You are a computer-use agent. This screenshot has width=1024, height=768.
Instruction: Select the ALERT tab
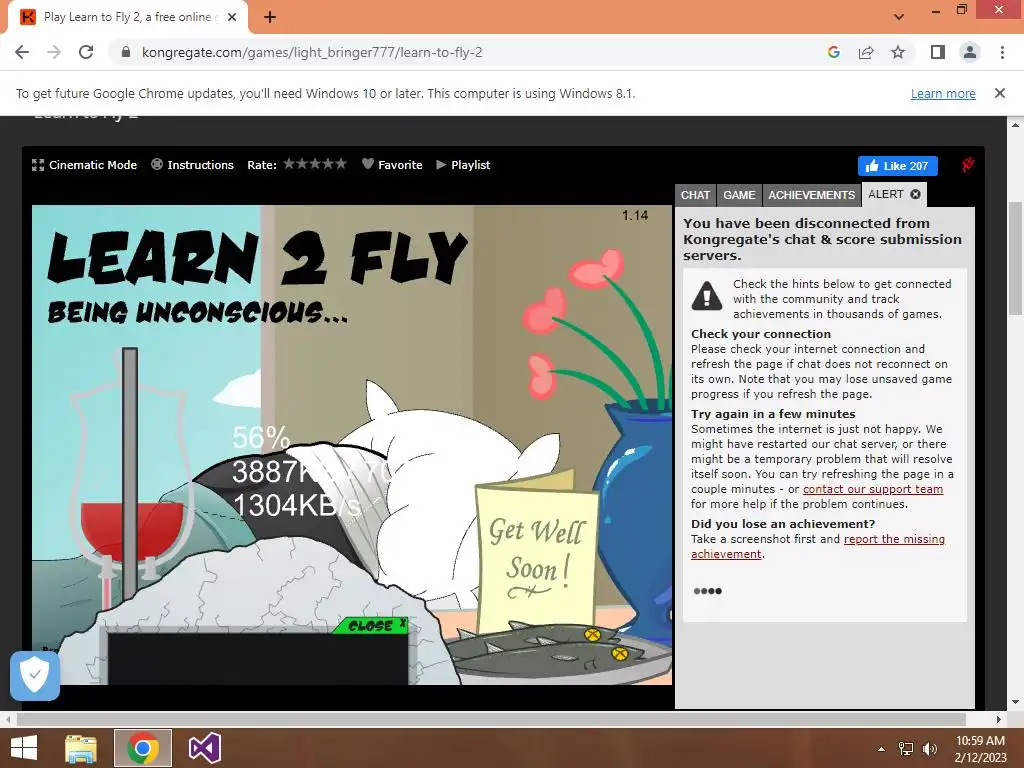click(886, 194)
